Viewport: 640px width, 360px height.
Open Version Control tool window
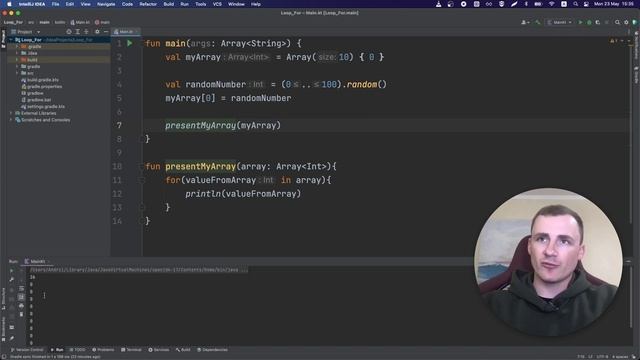tap(27, 350)
